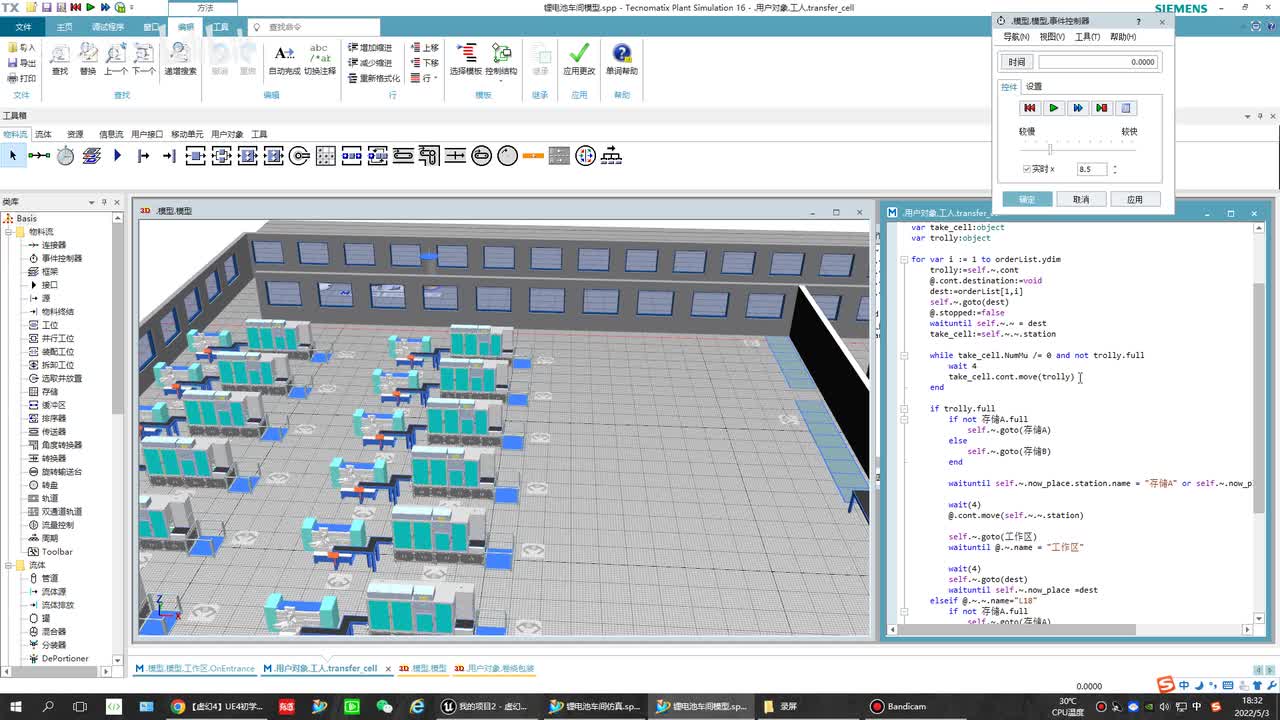Click 重新格式化 in the ribbon

point(374,78)
